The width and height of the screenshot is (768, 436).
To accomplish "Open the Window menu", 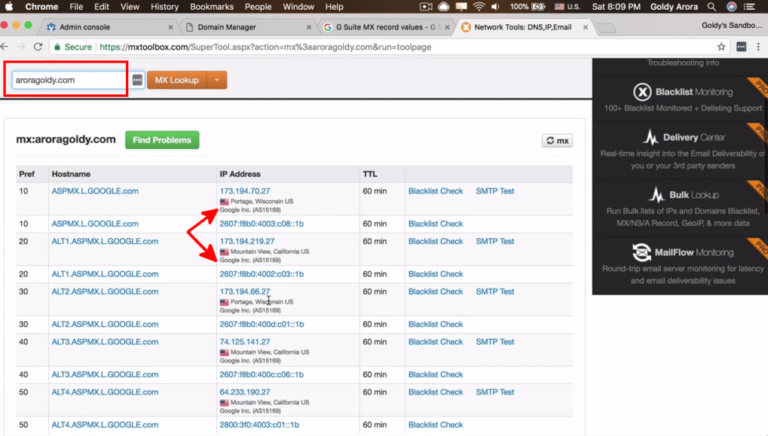I will coord(298,7).
